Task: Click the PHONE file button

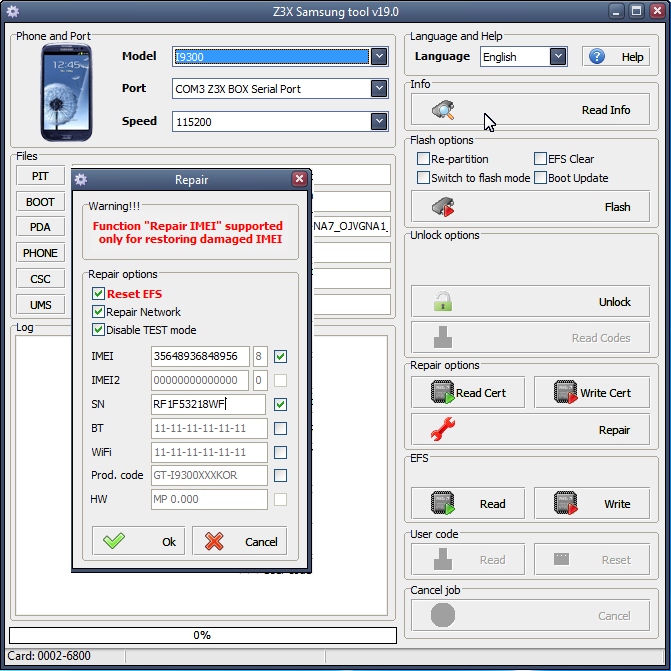Action: coord(40,253)
